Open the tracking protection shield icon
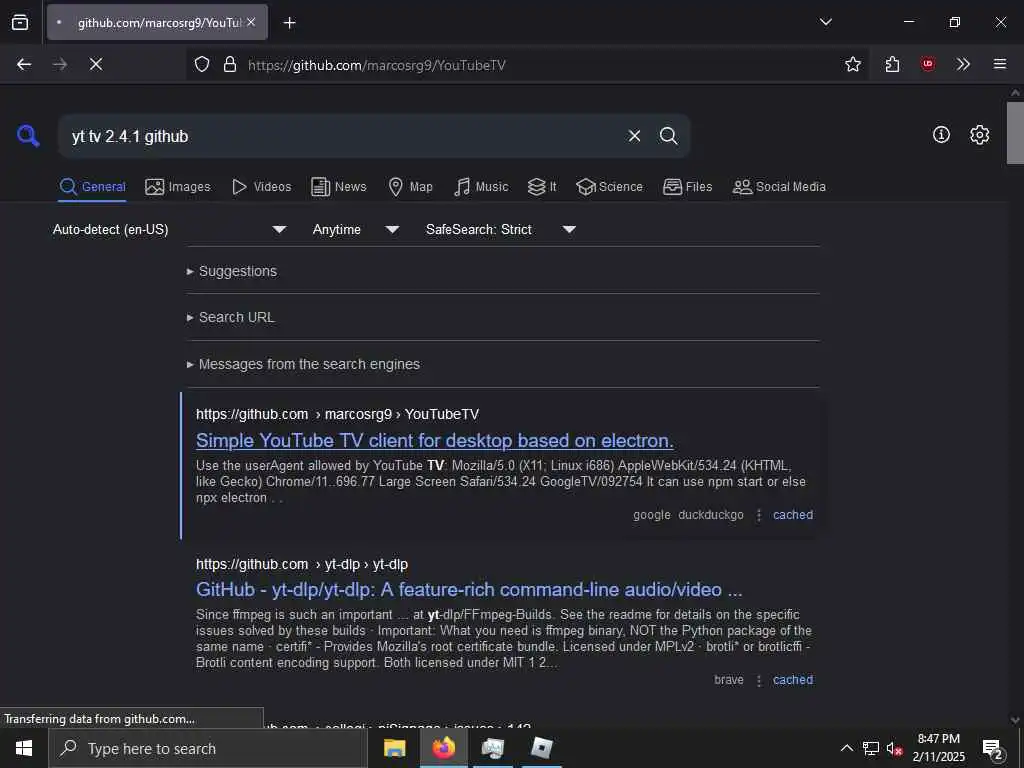Viewport: 1024px width, 768px height. (x=202, y=64)
